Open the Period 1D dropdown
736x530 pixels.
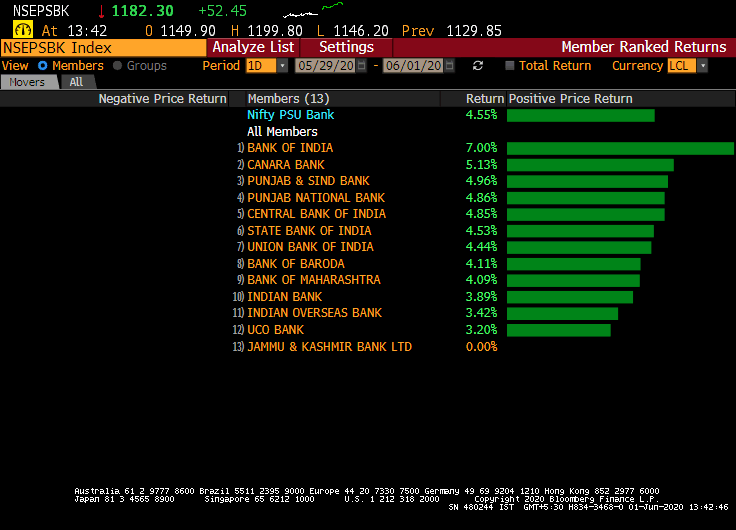282,66
